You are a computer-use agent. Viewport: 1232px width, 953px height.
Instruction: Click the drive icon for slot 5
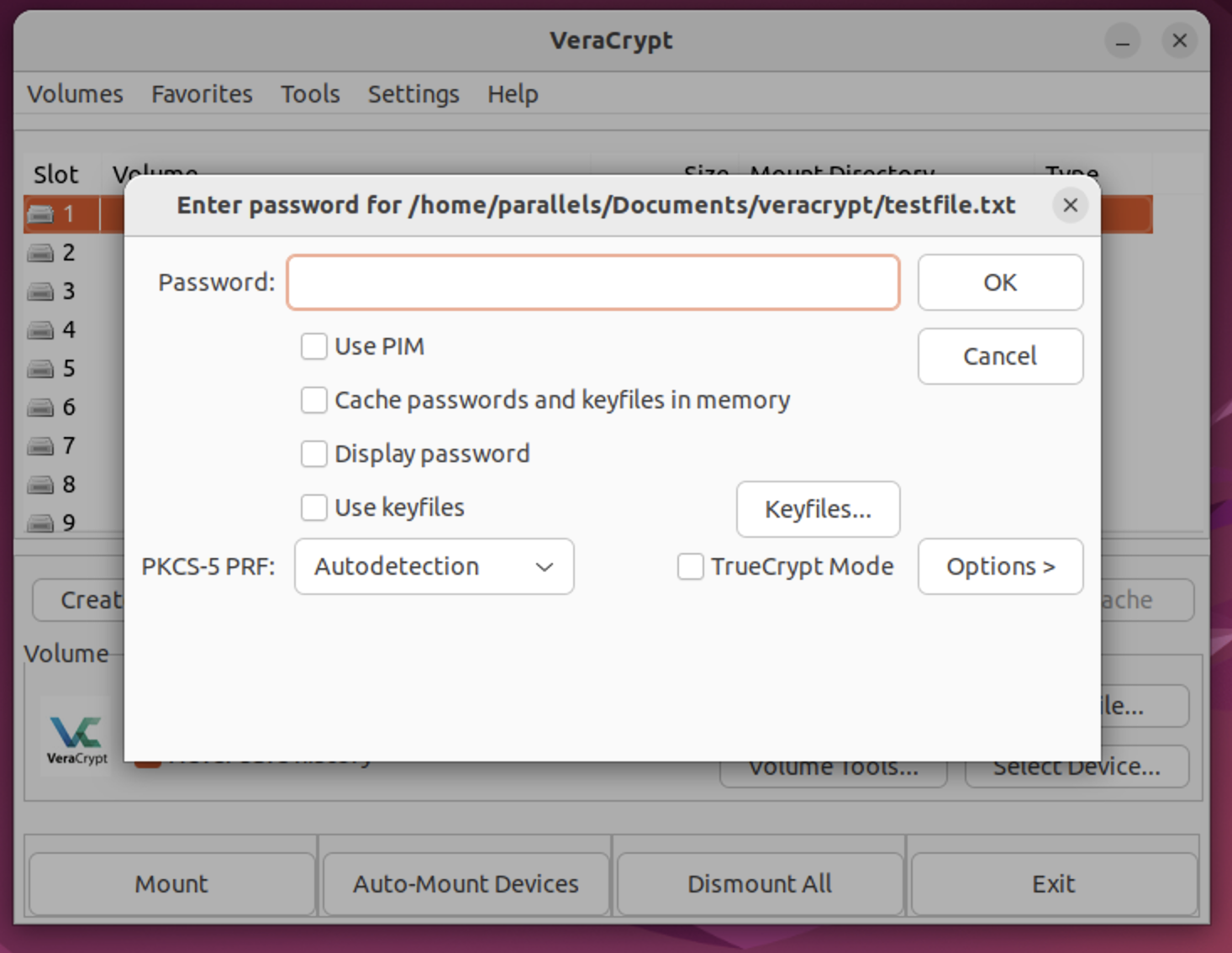pyautogui.click(x=42, y=368)
